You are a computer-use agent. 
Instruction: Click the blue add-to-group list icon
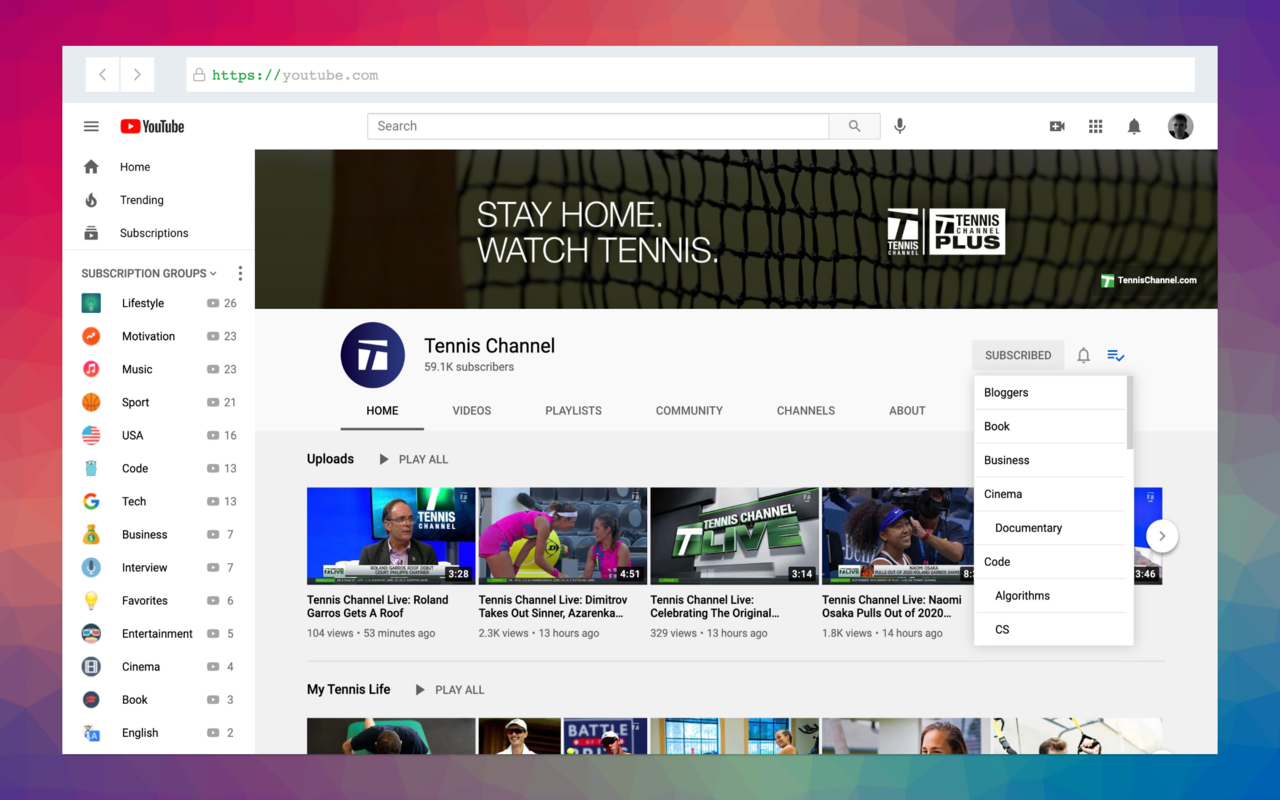tap(1116, 355)
